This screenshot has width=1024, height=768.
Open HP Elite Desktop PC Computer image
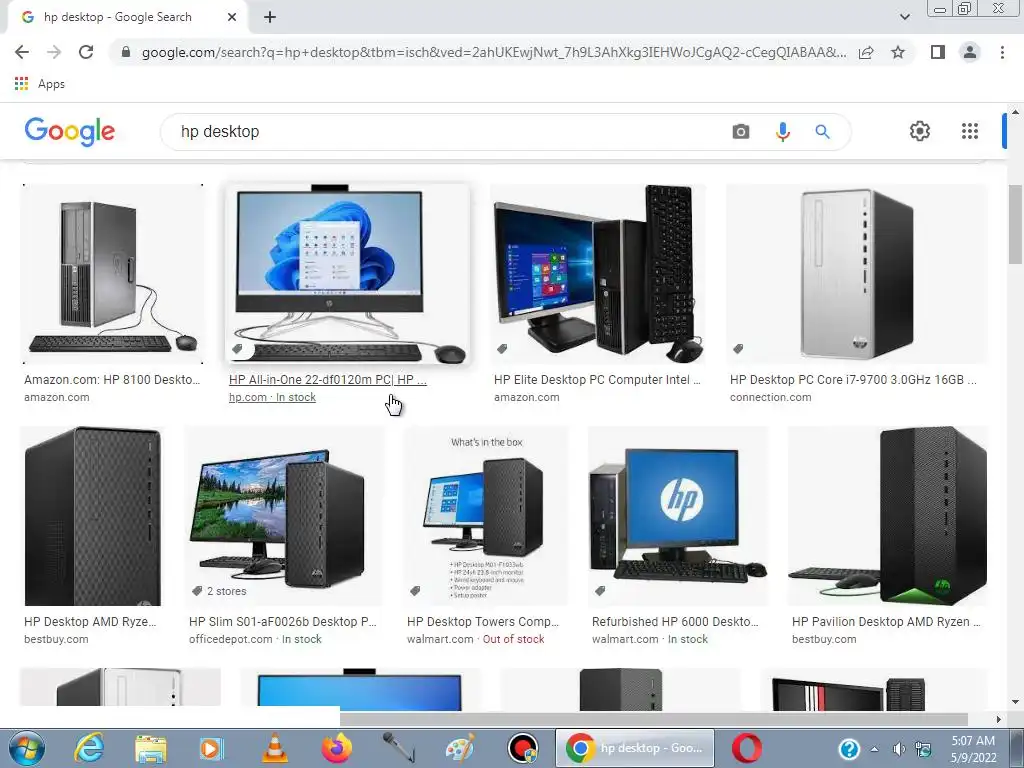(598, 274)
